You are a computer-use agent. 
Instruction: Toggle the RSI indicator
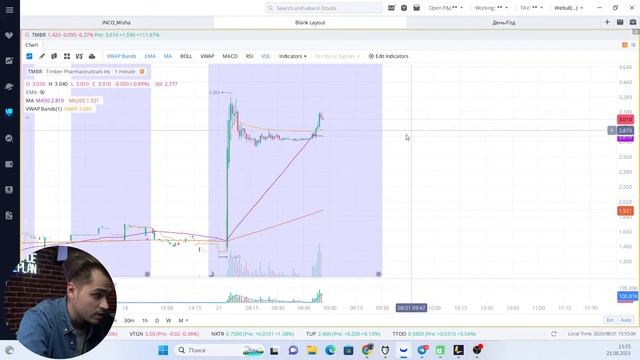[x=249, y=56]
